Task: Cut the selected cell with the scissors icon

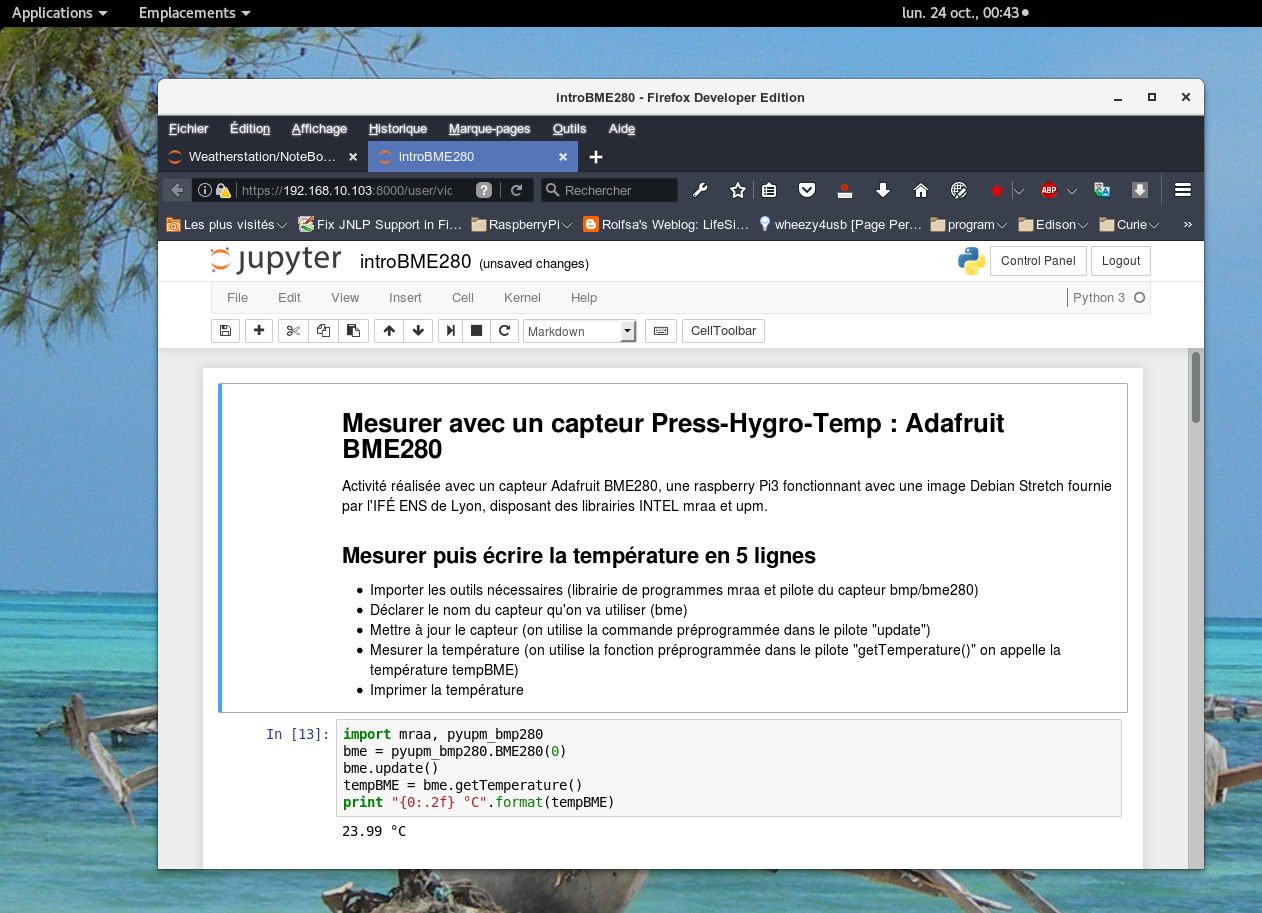Action: (x=292, y=330)
